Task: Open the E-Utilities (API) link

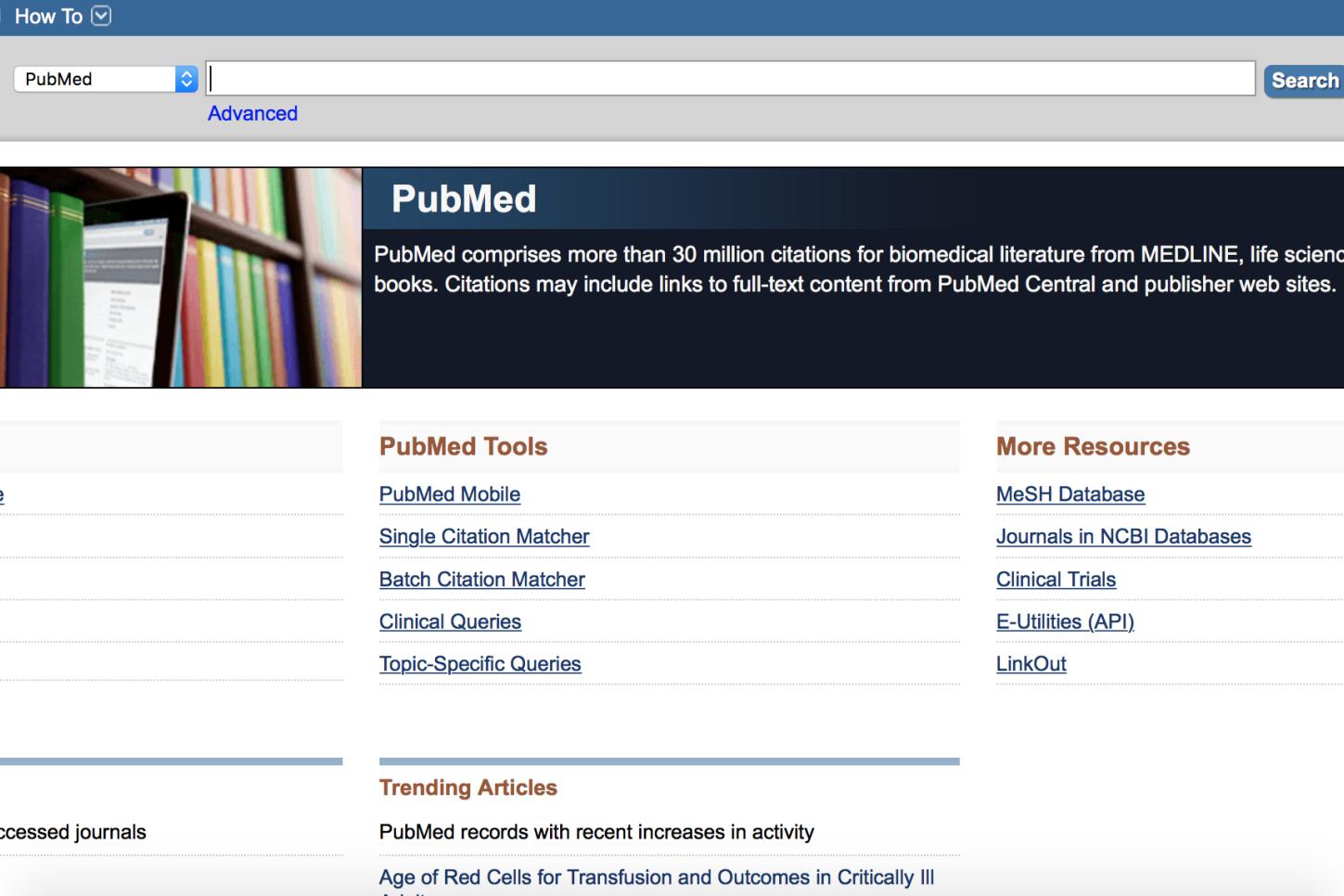Action: click(x=1065, y=621)
